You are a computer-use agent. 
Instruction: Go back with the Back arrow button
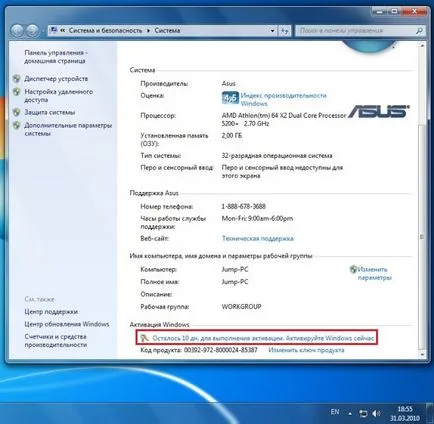pos(17,31)
